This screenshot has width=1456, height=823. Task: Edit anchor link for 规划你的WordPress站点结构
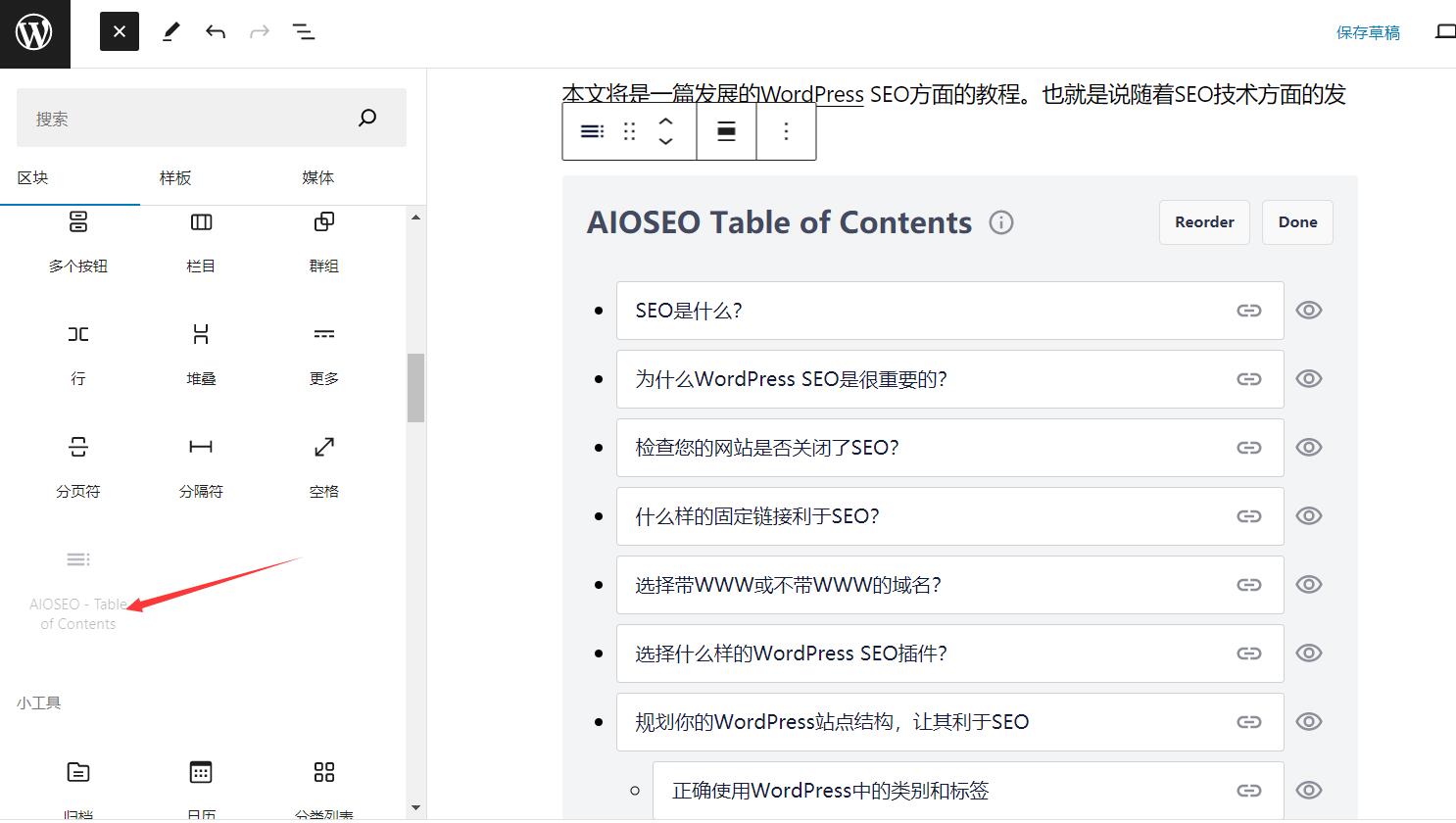pos(1248,722)
